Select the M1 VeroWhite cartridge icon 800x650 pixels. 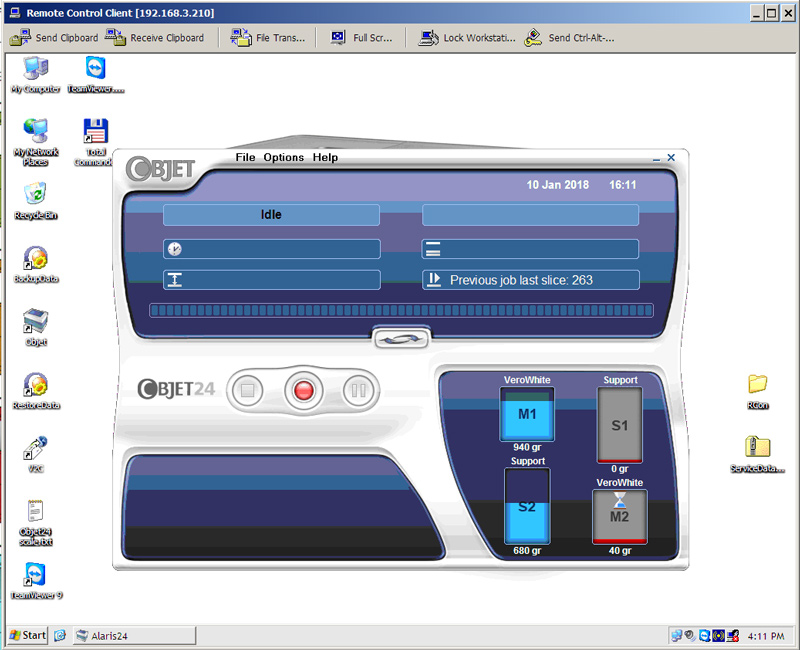coord(527,414)
